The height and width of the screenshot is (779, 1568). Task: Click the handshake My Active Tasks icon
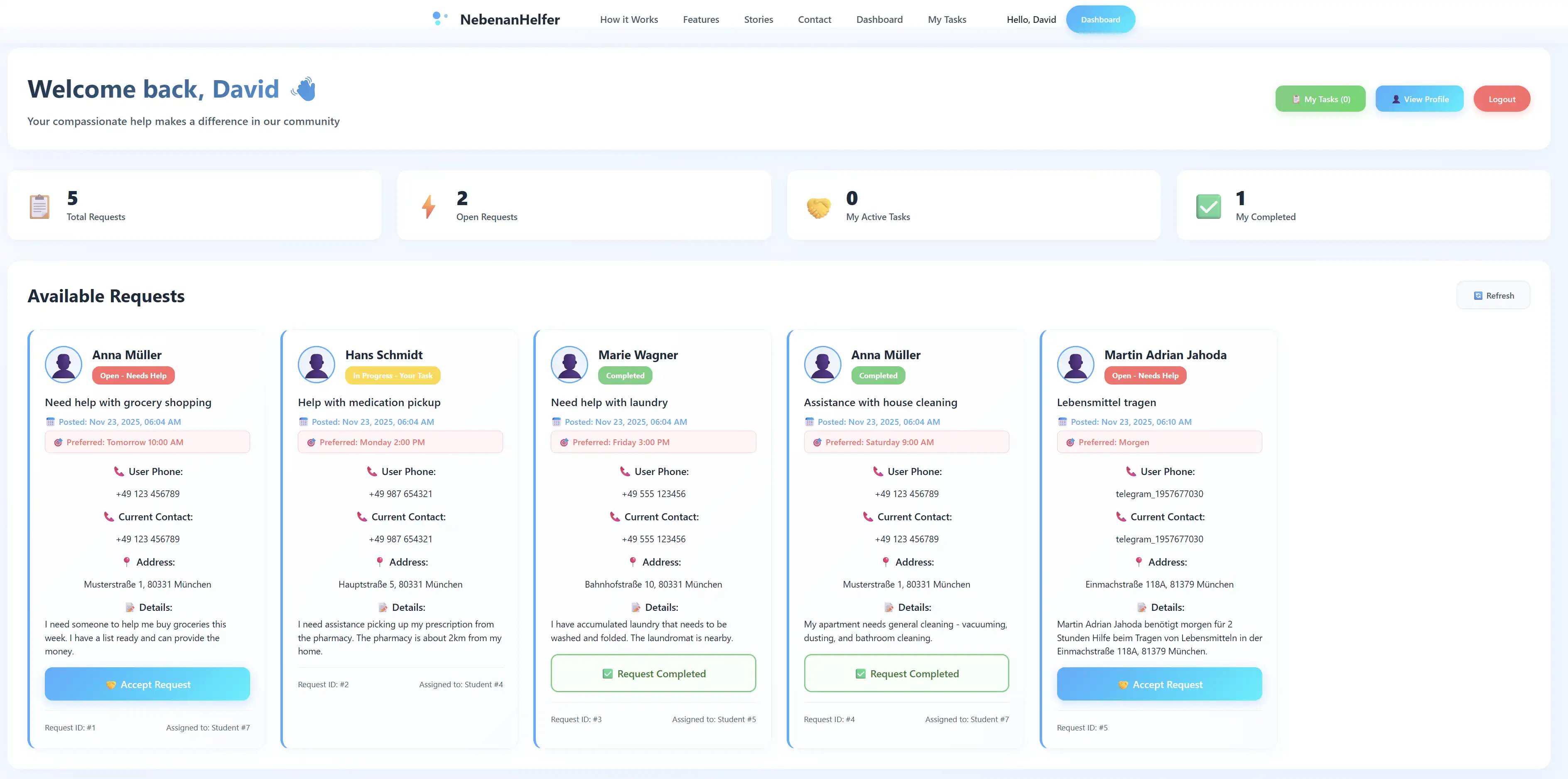click(x=818, y=208)
